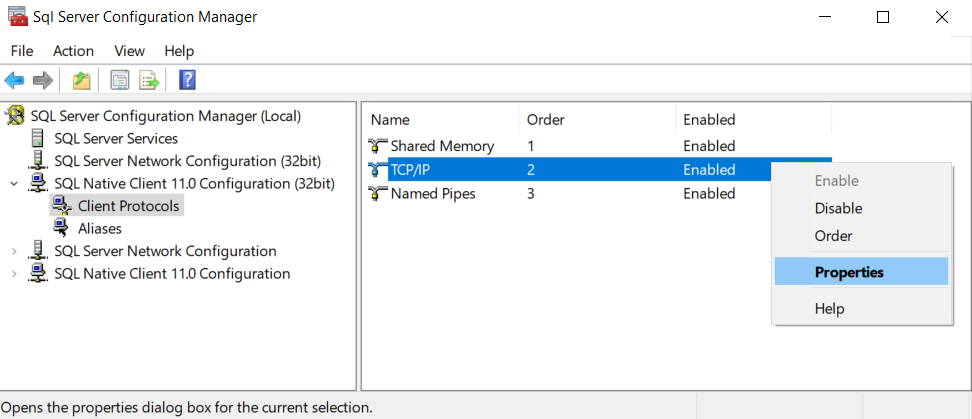Select SQL Server Network Configuration tree item
Viewport: 972px width, 419px height.
click(165, 251)
